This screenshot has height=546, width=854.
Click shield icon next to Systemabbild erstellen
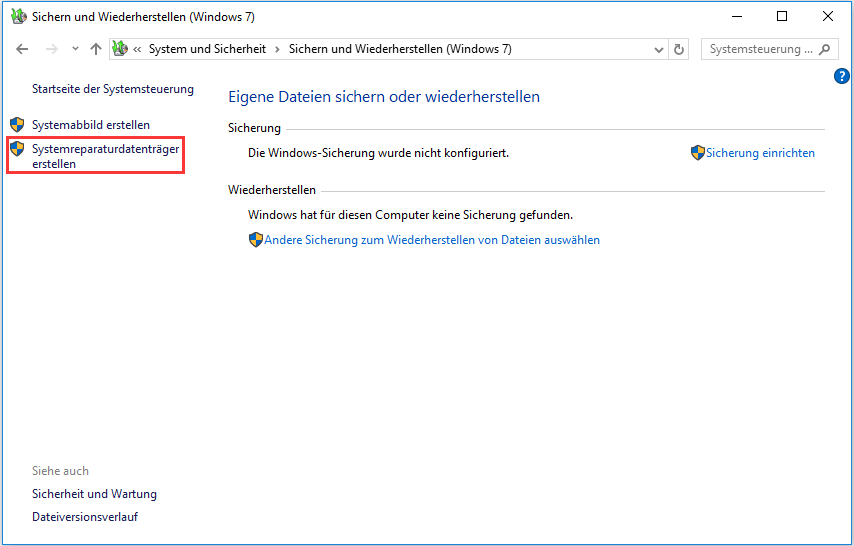point(17,125)
